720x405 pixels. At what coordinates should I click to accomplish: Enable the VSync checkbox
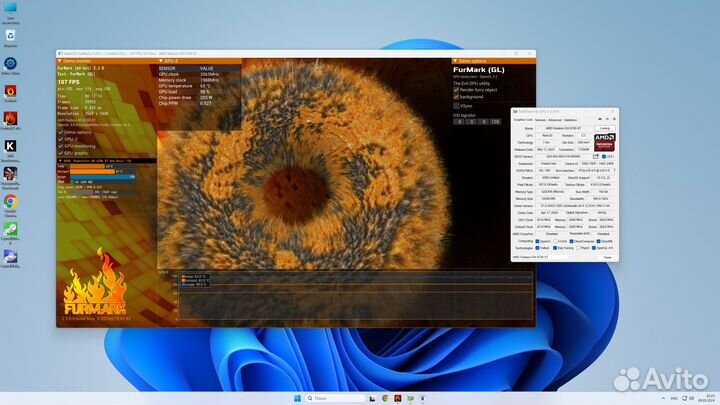point(456,106)
